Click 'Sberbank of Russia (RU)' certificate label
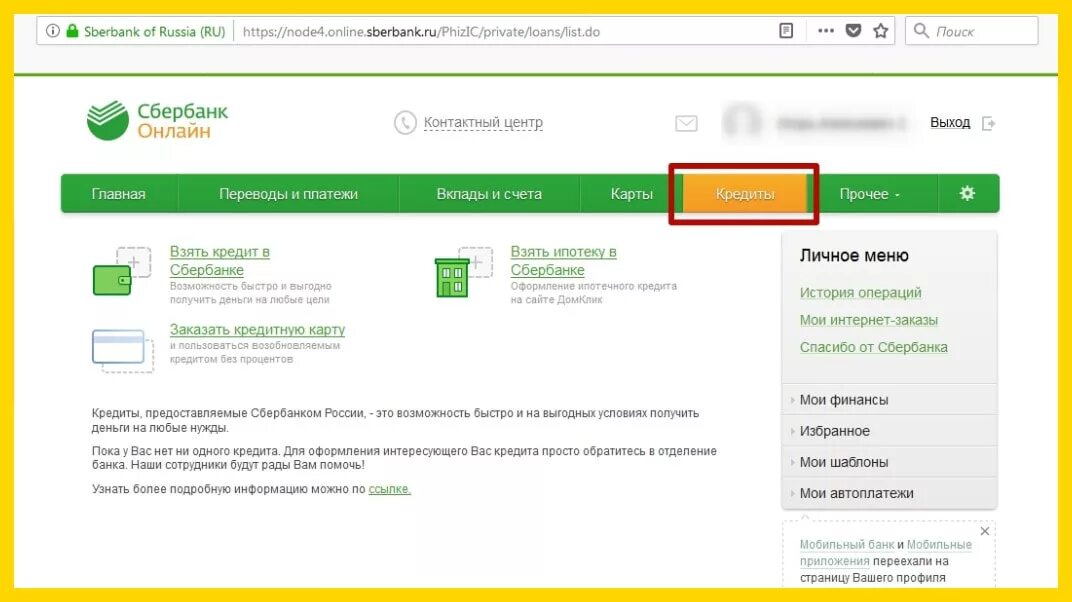1072x602 pixels. 154,31
